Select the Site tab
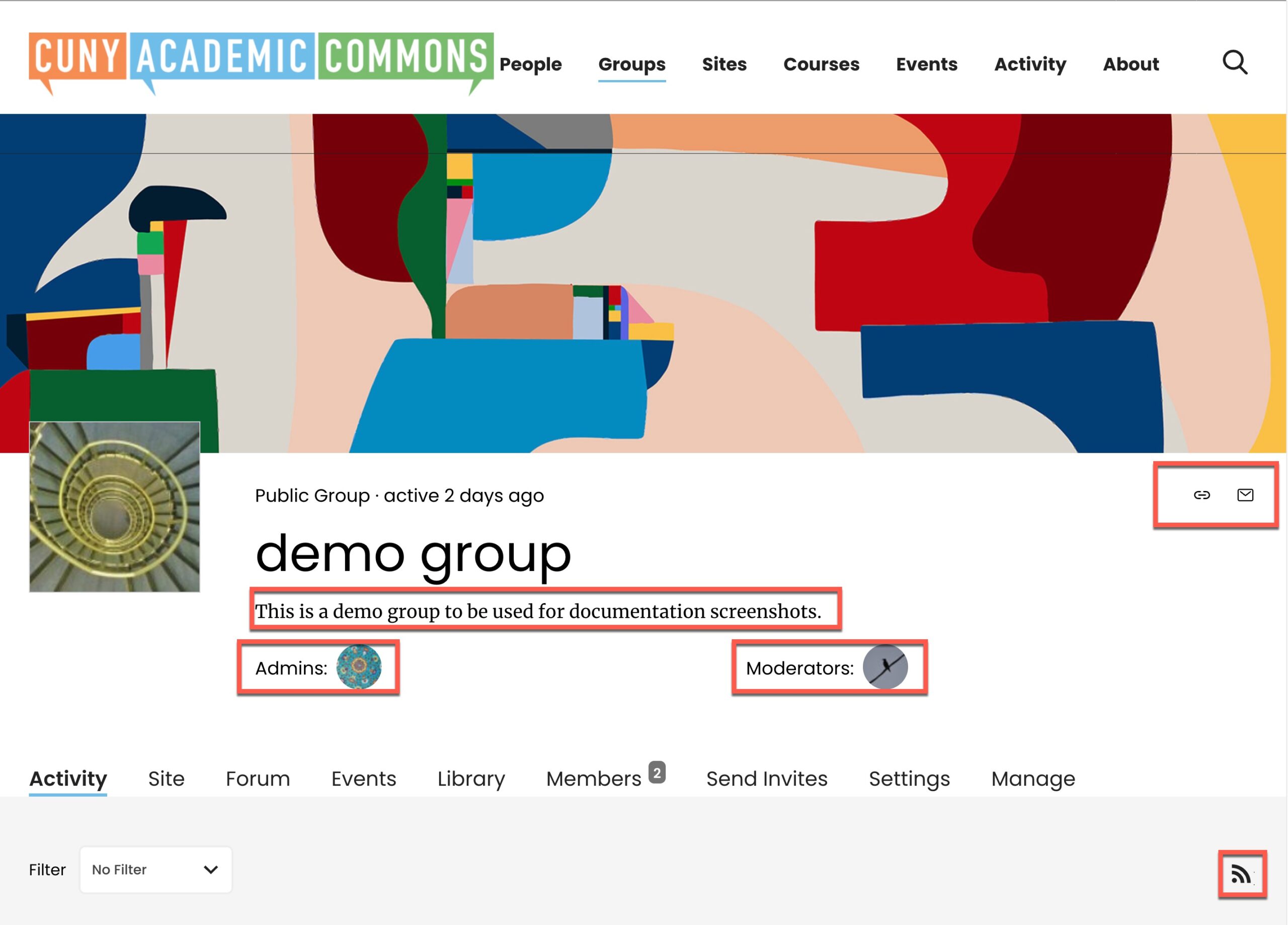Screen dimensions: 1288x925 coord(166,779)
